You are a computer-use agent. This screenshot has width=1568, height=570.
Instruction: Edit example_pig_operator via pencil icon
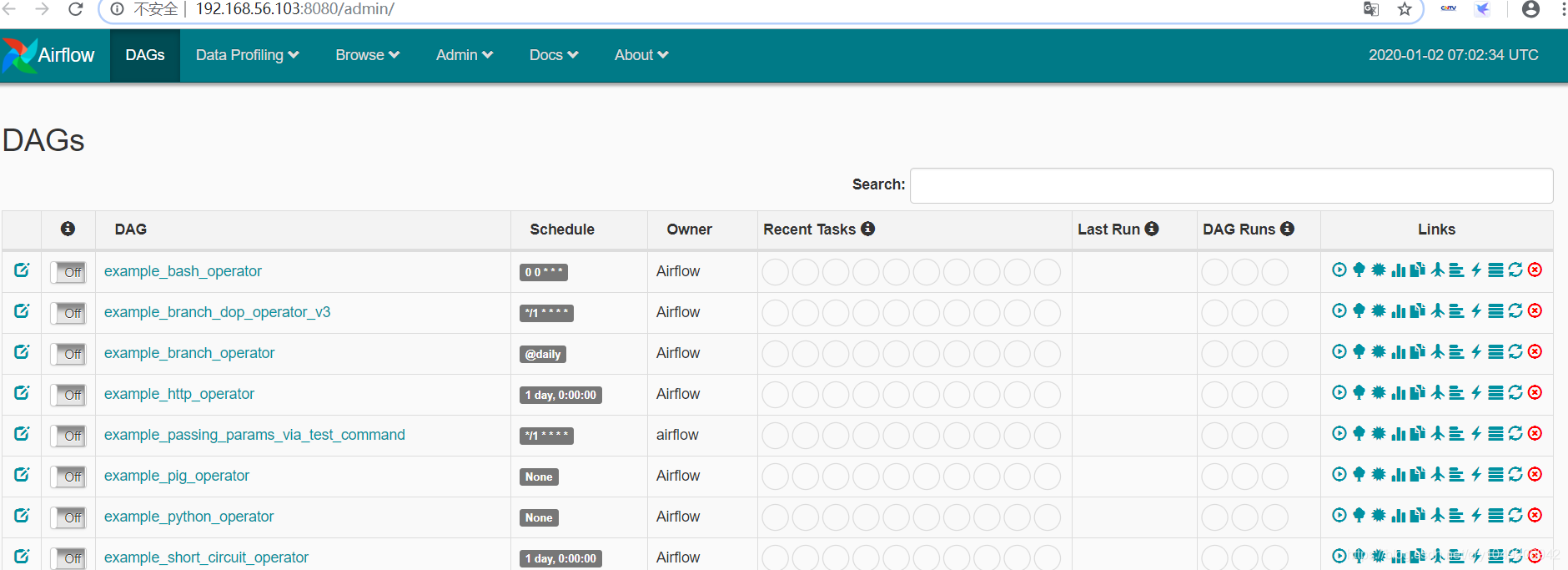pos(22,474)
